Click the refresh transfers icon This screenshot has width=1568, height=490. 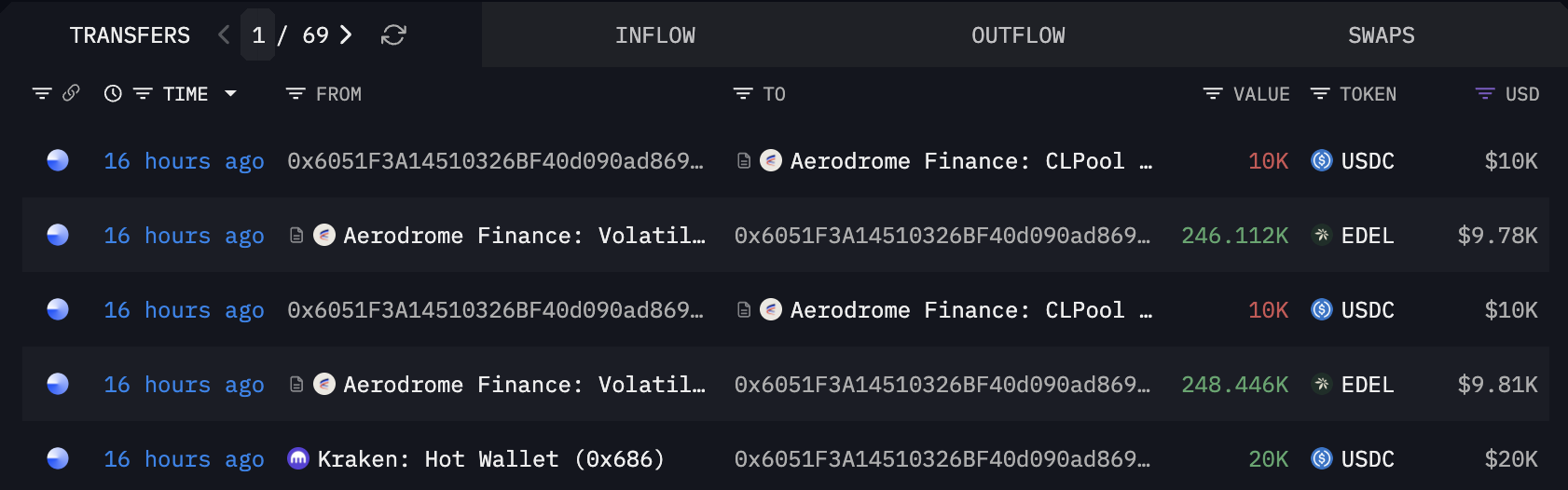pos(393,35)
